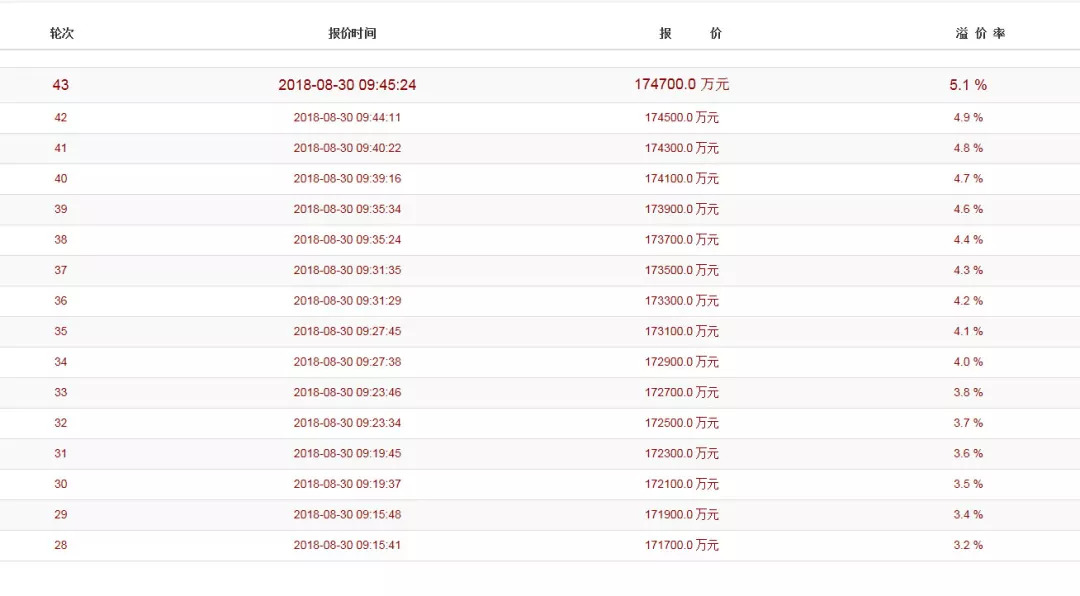The height and width of the screenshot is (596, 1080).
Task: Click timestamp 2018-08-30 09:39:16
Action: (x=347, y=178)
